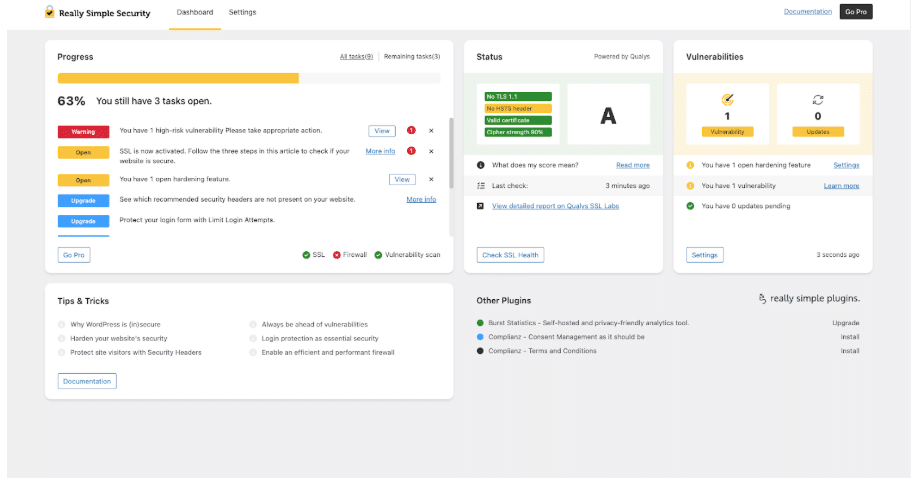This screenshot has width=917, height=483.
Task: Click the SSL grade A tile
Action: (608, 114)
